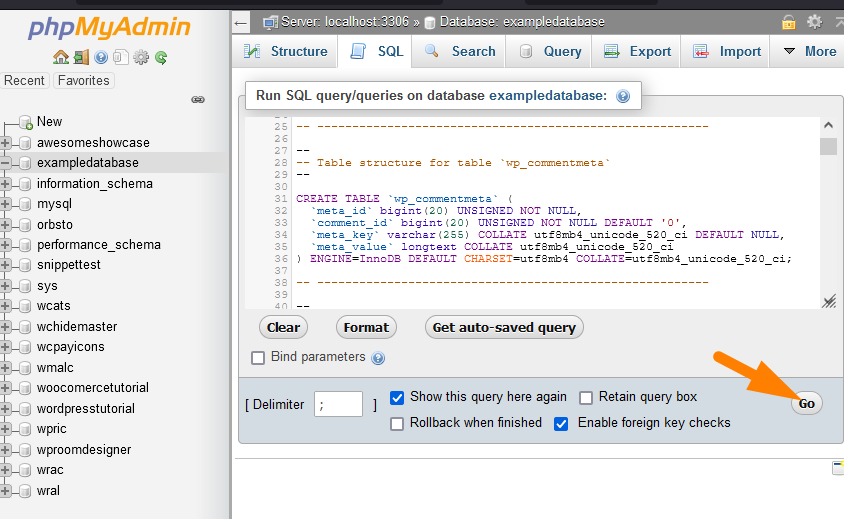844x519 pixels.
Task: Switch to the Structure tab
Action: tap(285, 52)
